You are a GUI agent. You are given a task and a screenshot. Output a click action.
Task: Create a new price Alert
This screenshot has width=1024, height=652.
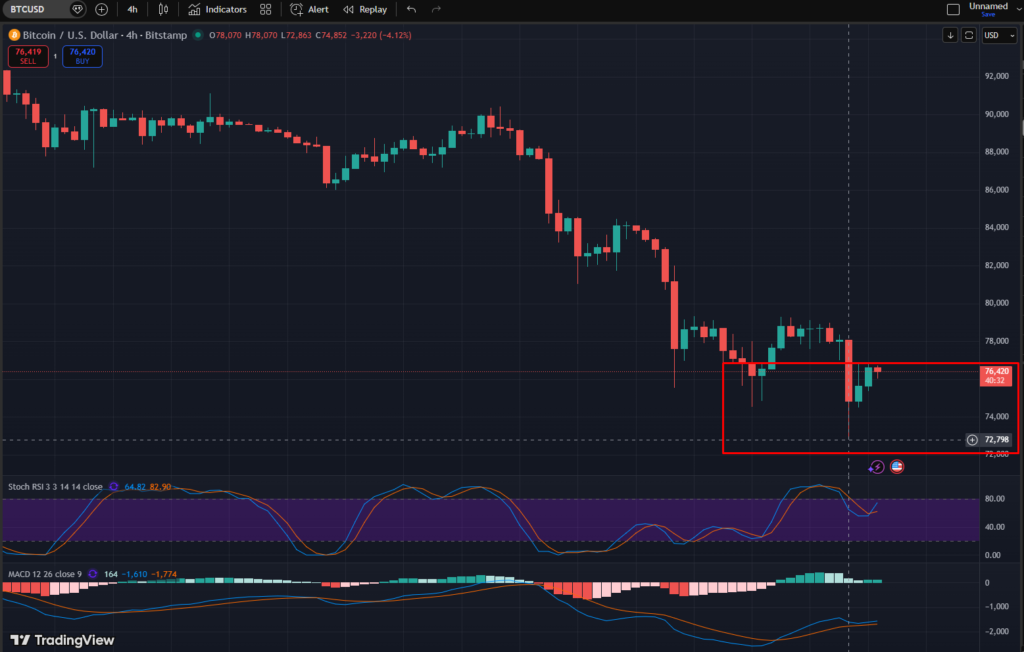pyautogui.click(x=309, y=9)
